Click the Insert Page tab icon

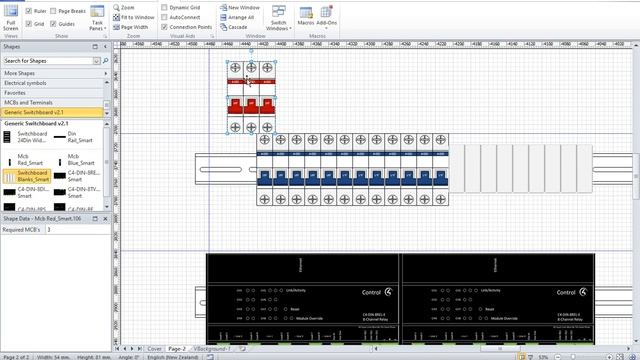242,349
